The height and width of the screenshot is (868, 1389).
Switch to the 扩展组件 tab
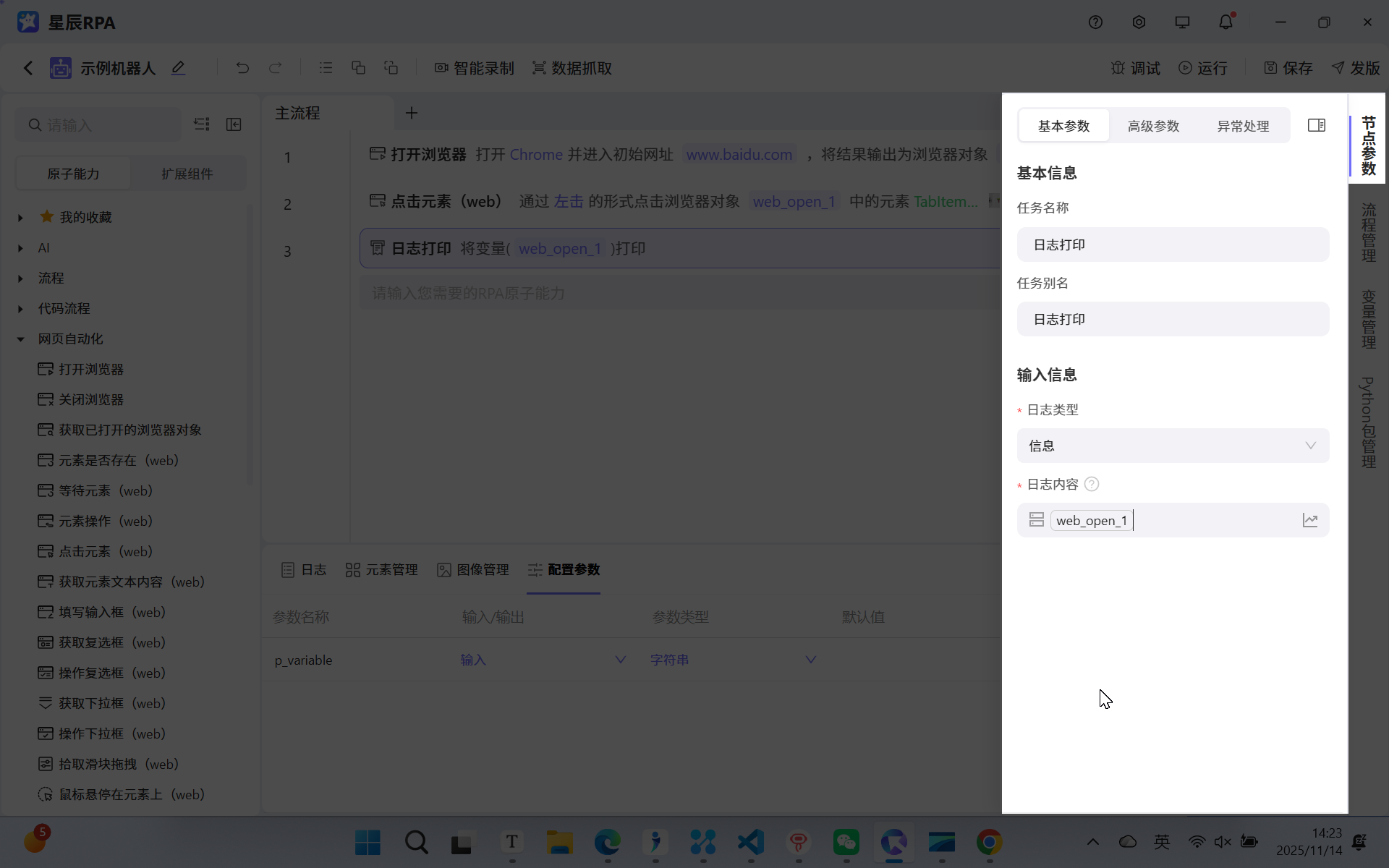189,173
